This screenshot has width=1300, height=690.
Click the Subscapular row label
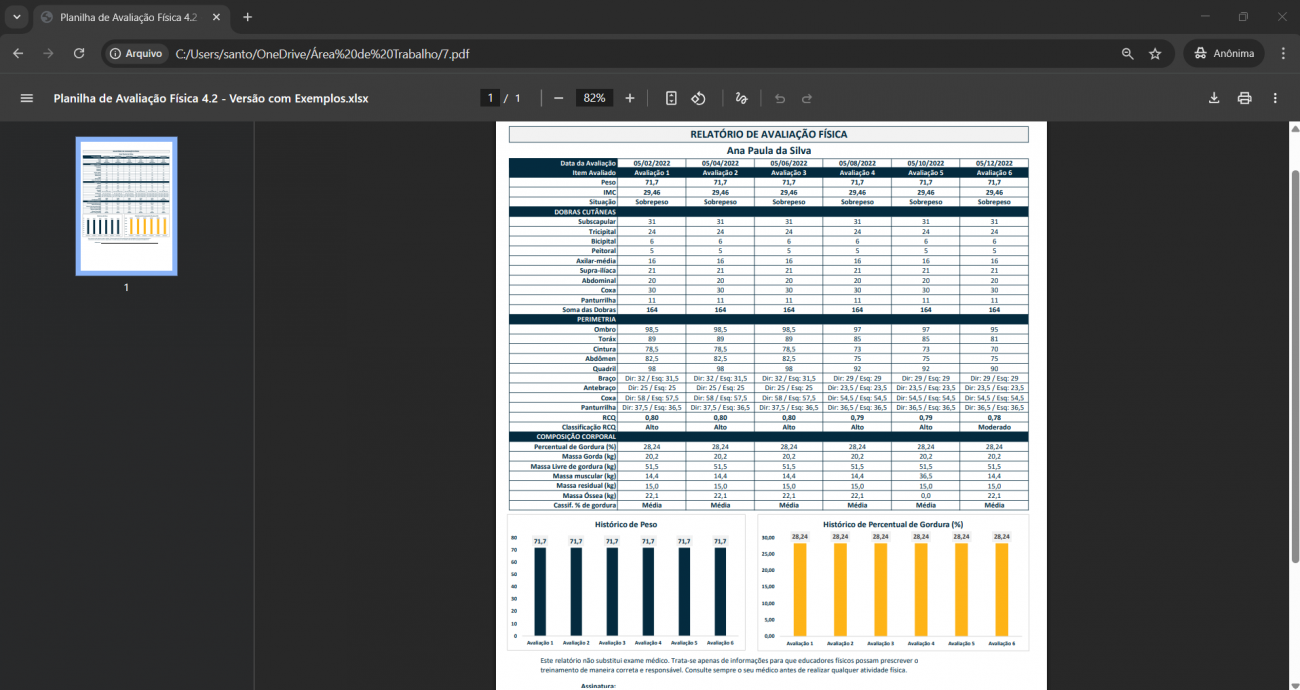click(597, 222)
